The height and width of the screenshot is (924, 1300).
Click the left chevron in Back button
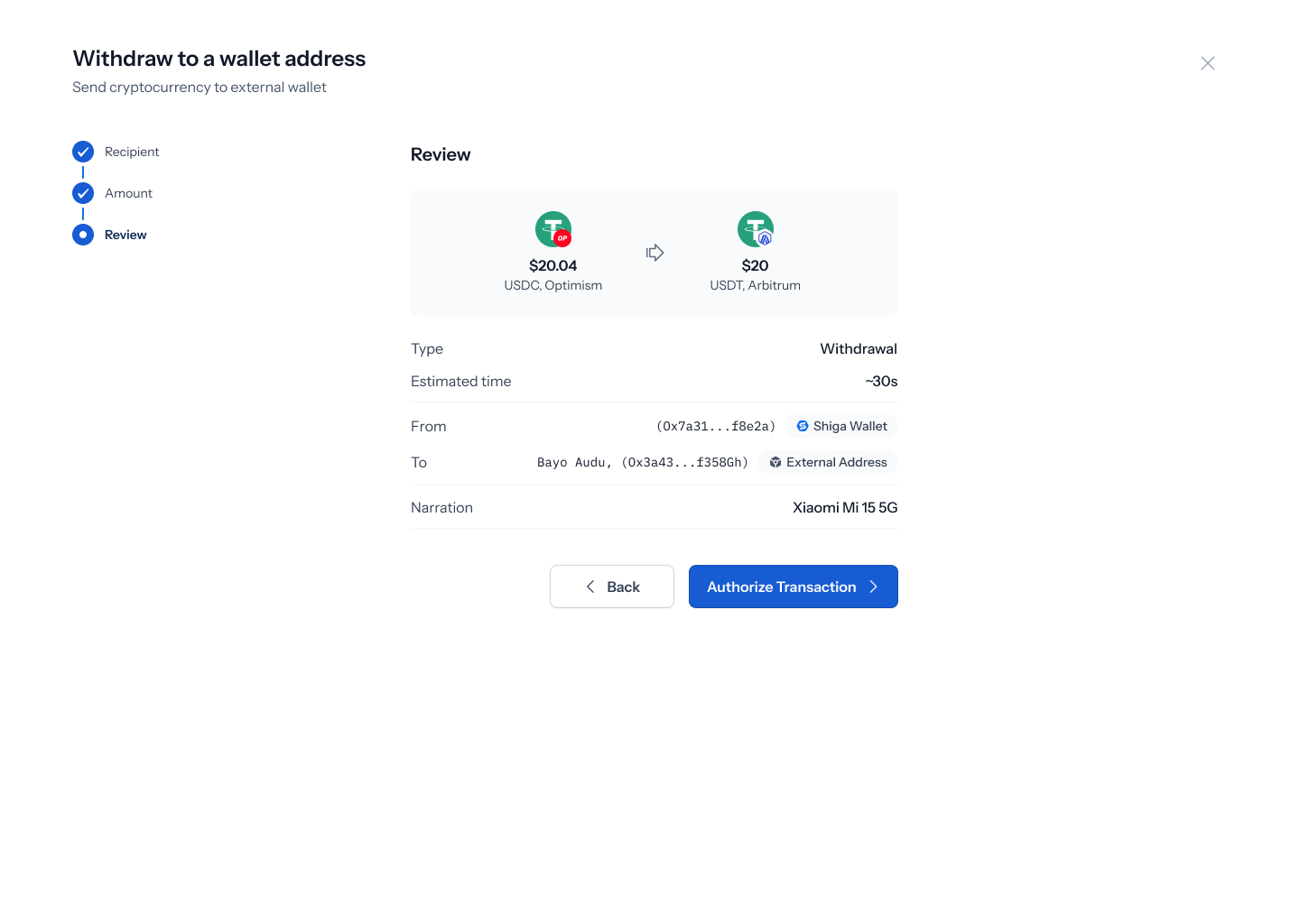click(590, 587)
